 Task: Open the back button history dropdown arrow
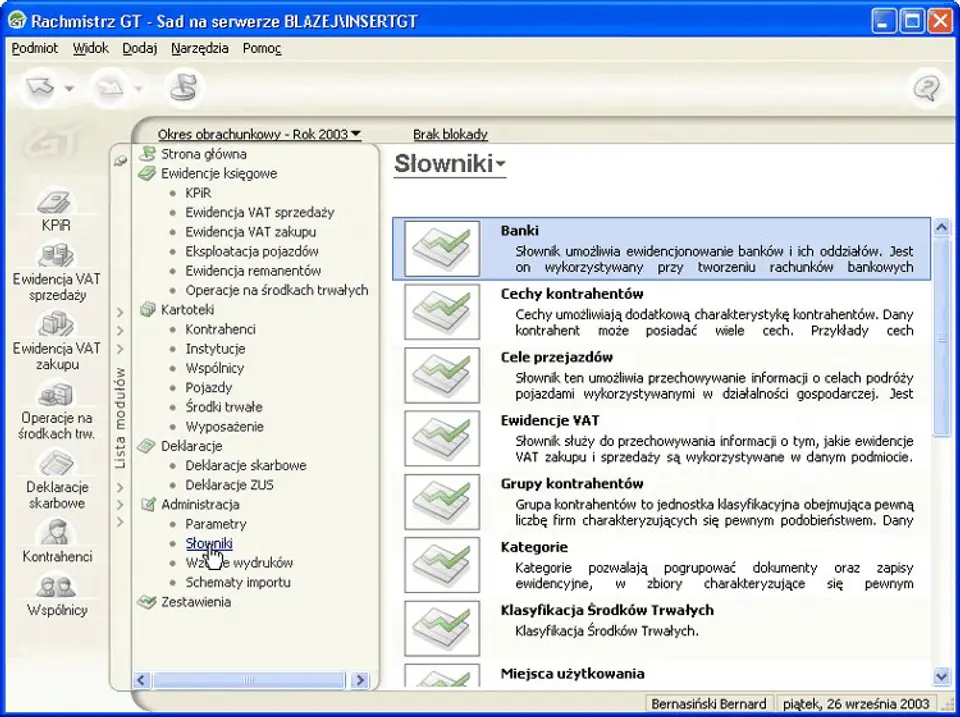69,89
